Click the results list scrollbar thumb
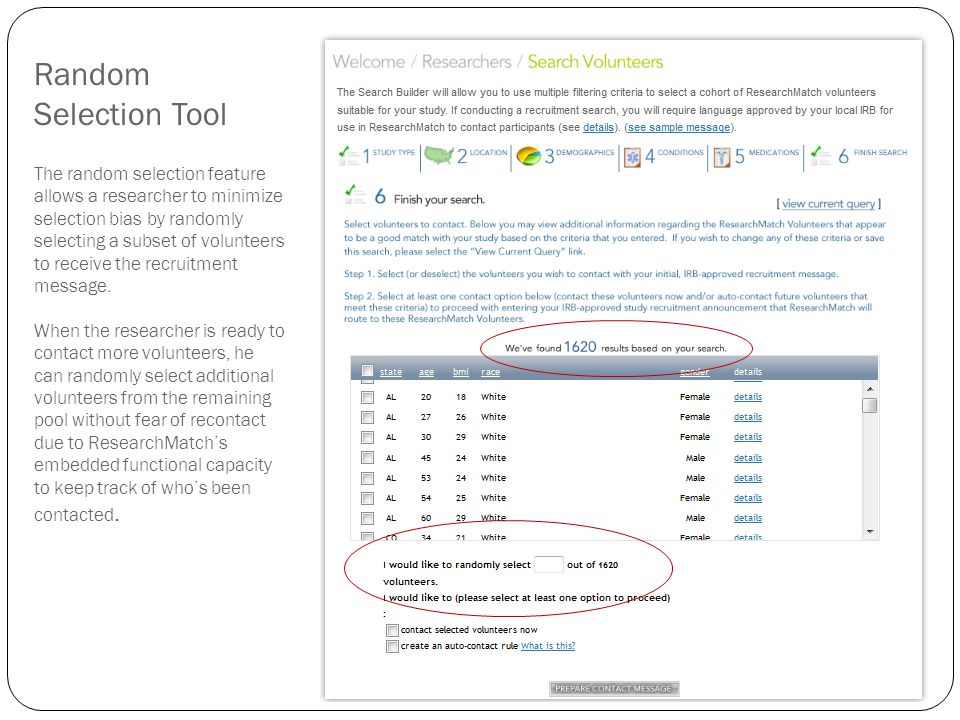 coord(869,405)
